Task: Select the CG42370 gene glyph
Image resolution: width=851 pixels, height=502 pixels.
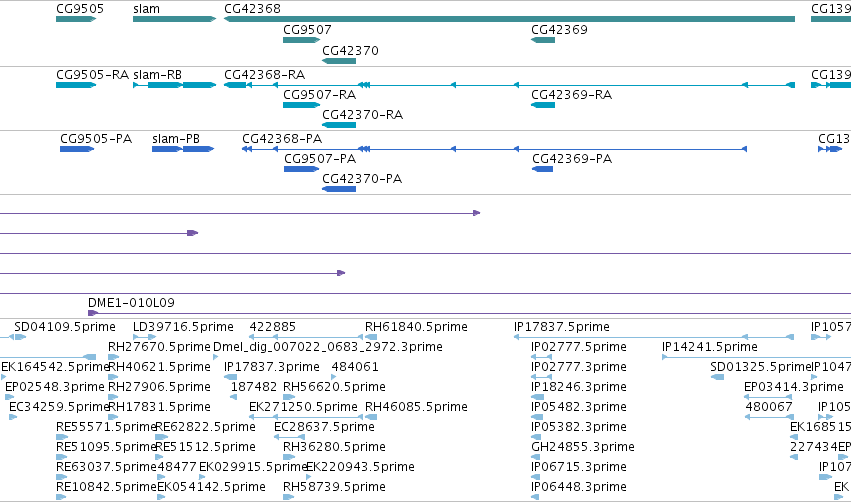Action: pos(339,61)
